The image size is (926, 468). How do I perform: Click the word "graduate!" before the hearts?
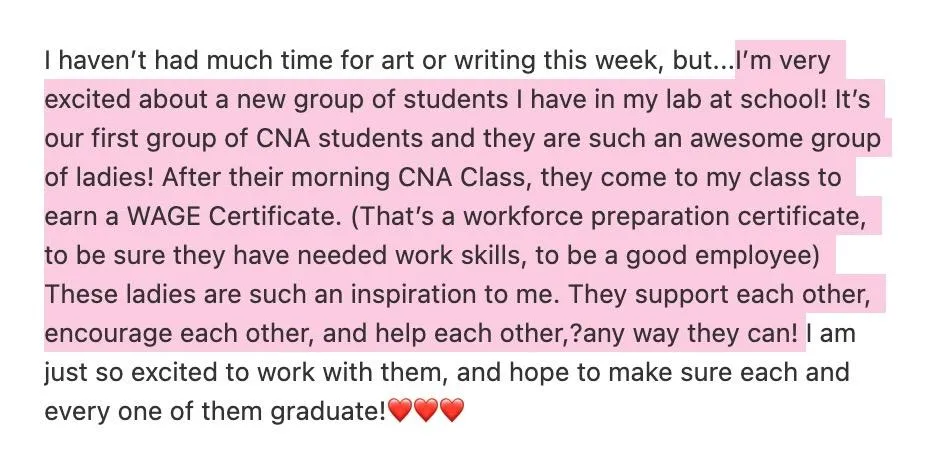coord(328,412)
